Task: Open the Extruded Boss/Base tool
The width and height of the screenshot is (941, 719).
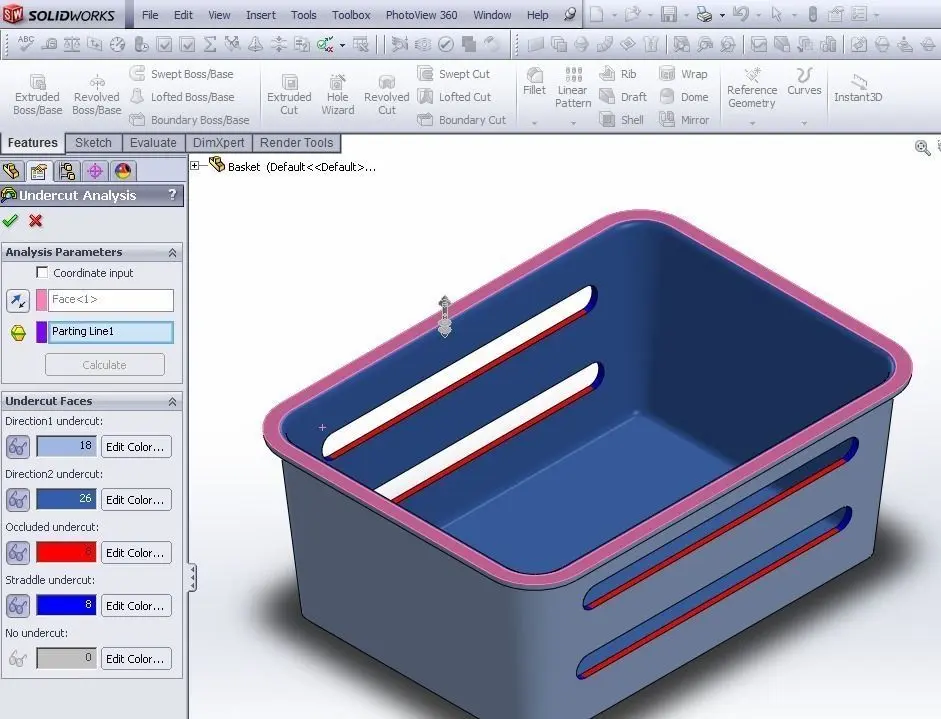Action: [37, 94]
